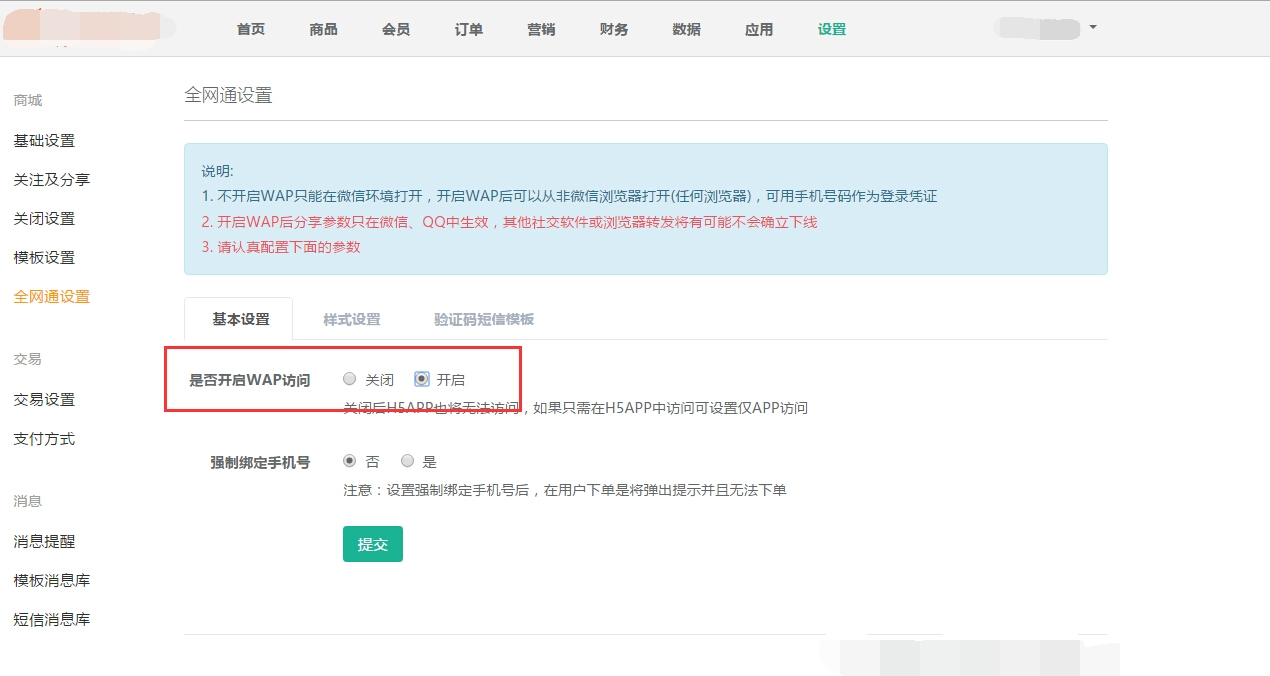
Task: Open the 财务 top menu
Action: (x=614, y=29)
